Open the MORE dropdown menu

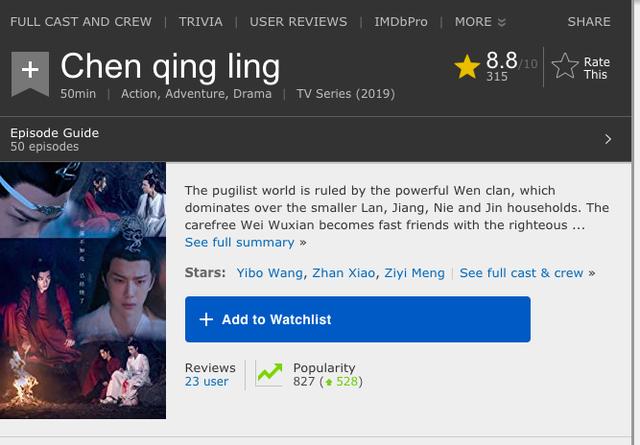(480, 21)
